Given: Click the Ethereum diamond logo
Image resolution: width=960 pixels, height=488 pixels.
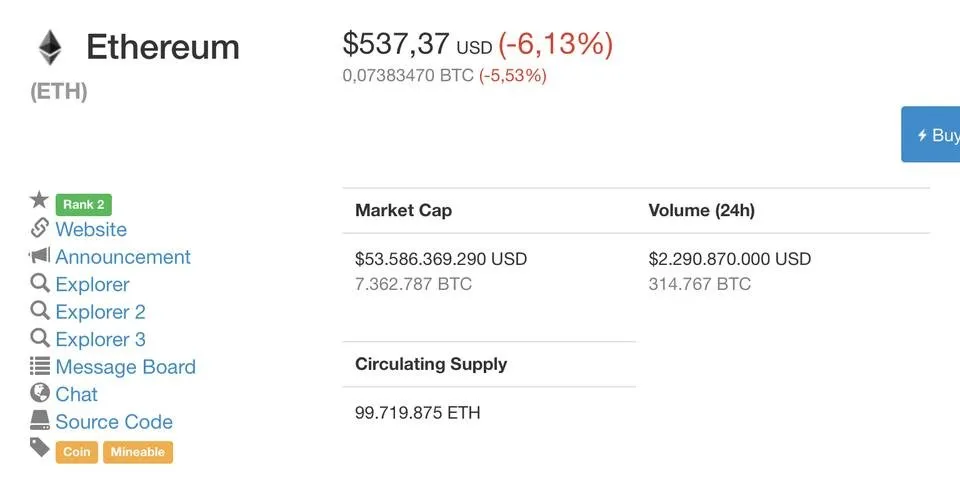Looking at the screenshot, I should (x=50, y=48).
